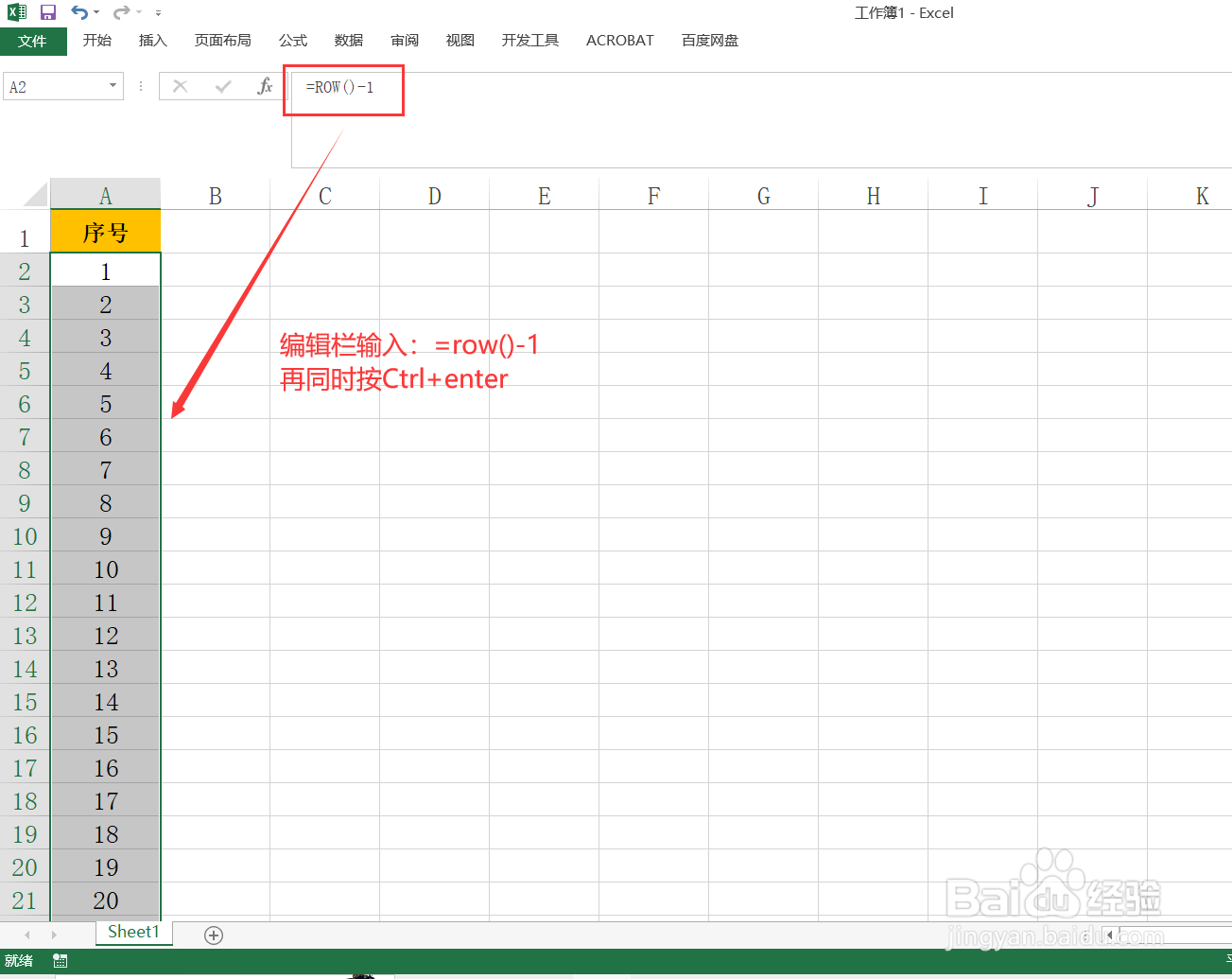Switch to the 视图 ribbon tab
This screenshot has width=1232, height=979.
pos(460,41)
